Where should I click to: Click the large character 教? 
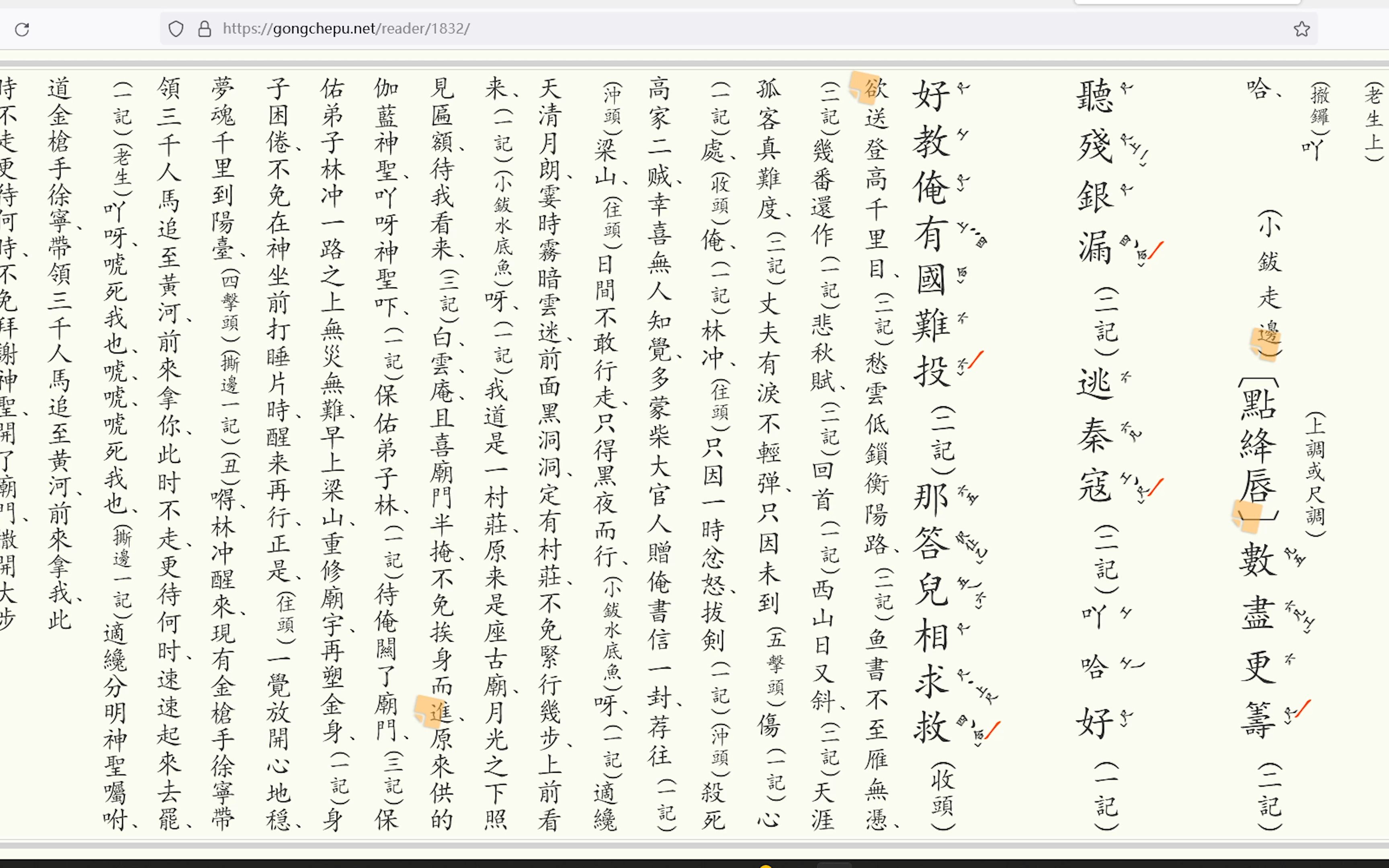[932, 141]
